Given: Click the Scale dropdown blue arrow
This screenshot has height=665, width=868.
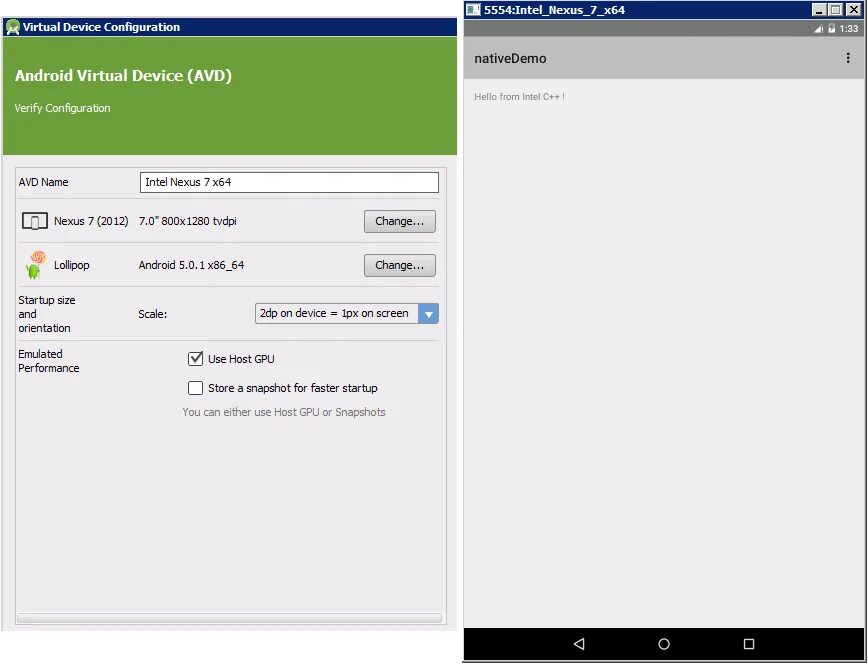Looking at the screenshot, I should tap(428, 313).
